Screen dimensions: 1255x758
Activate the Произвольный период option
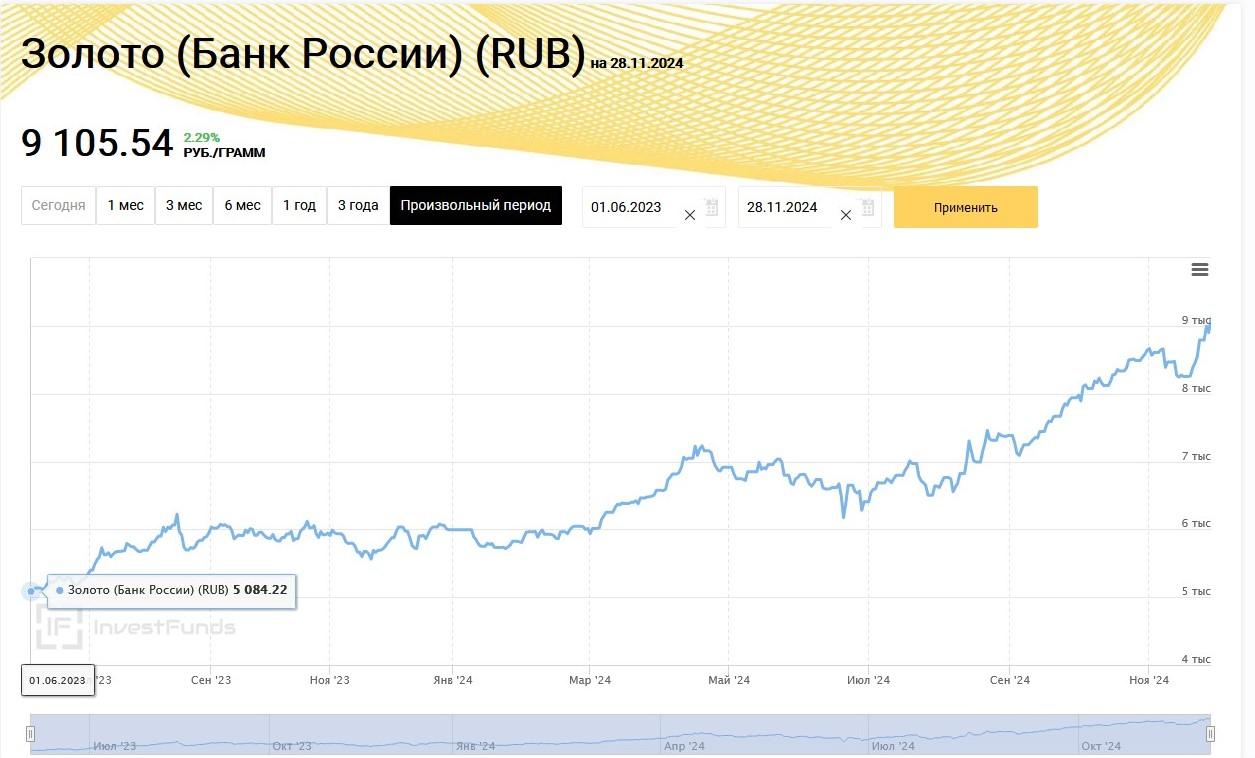(x=476, y=206)
